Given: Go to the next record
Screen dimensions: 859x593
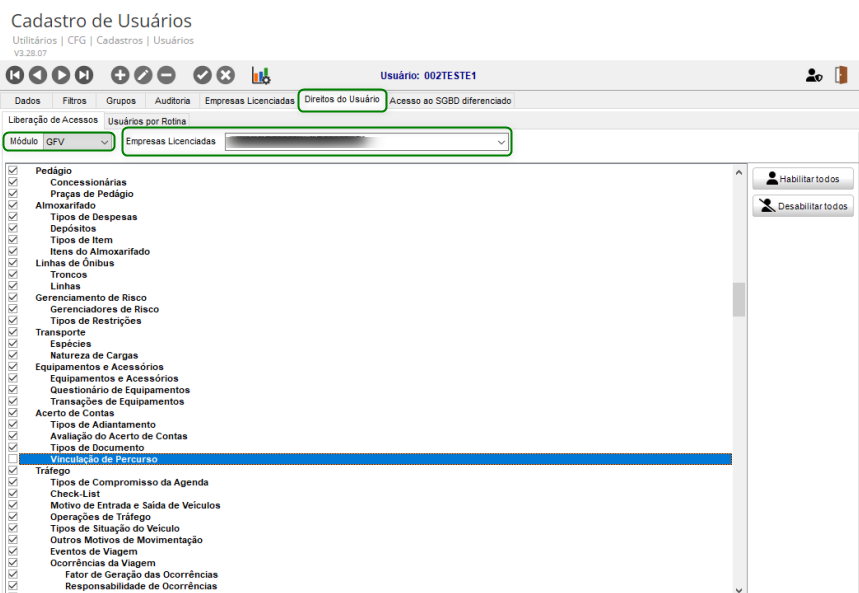Looking at the screenshot, I should tap(61, 75).
